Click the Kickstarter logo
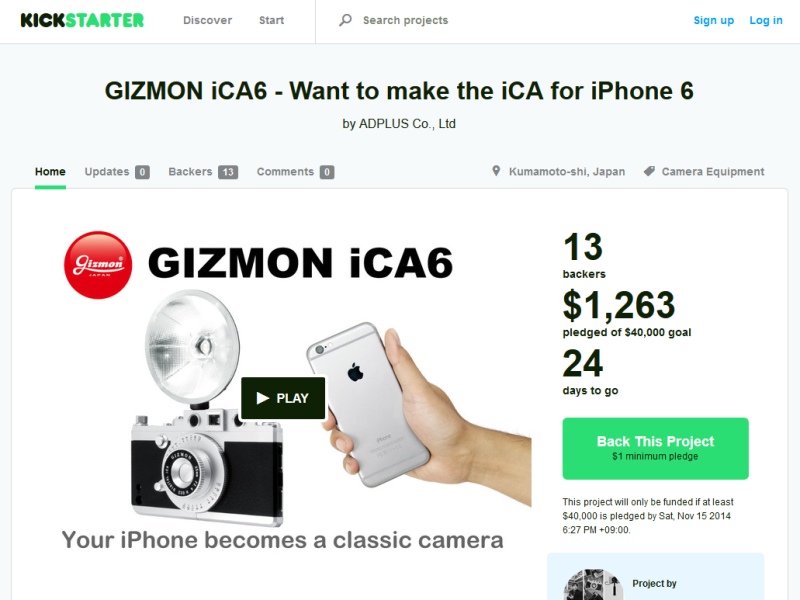This screenshot has width=800, height=600. 82,20
